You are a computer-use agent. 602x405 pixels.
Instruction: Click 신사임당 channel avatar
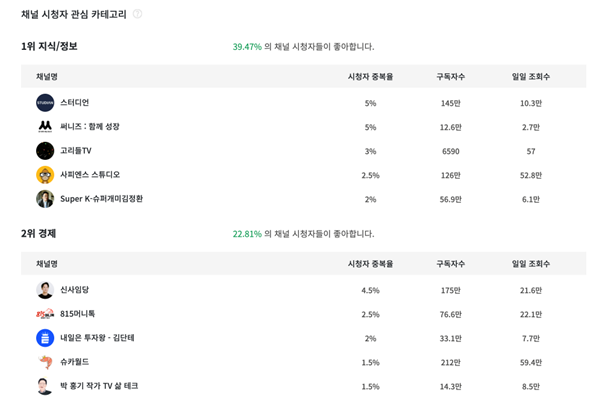(x=45, y=290)
